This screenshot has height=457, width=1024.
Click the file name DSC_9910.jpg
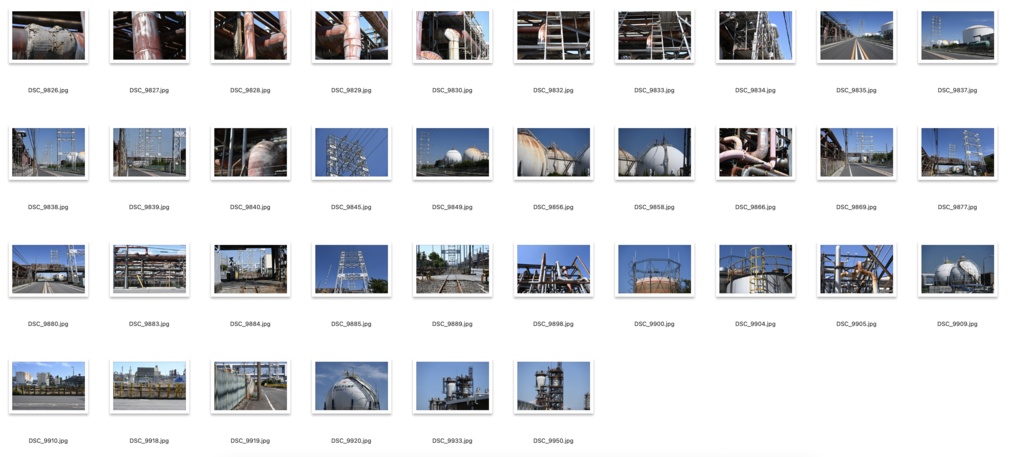coord(48,441)
